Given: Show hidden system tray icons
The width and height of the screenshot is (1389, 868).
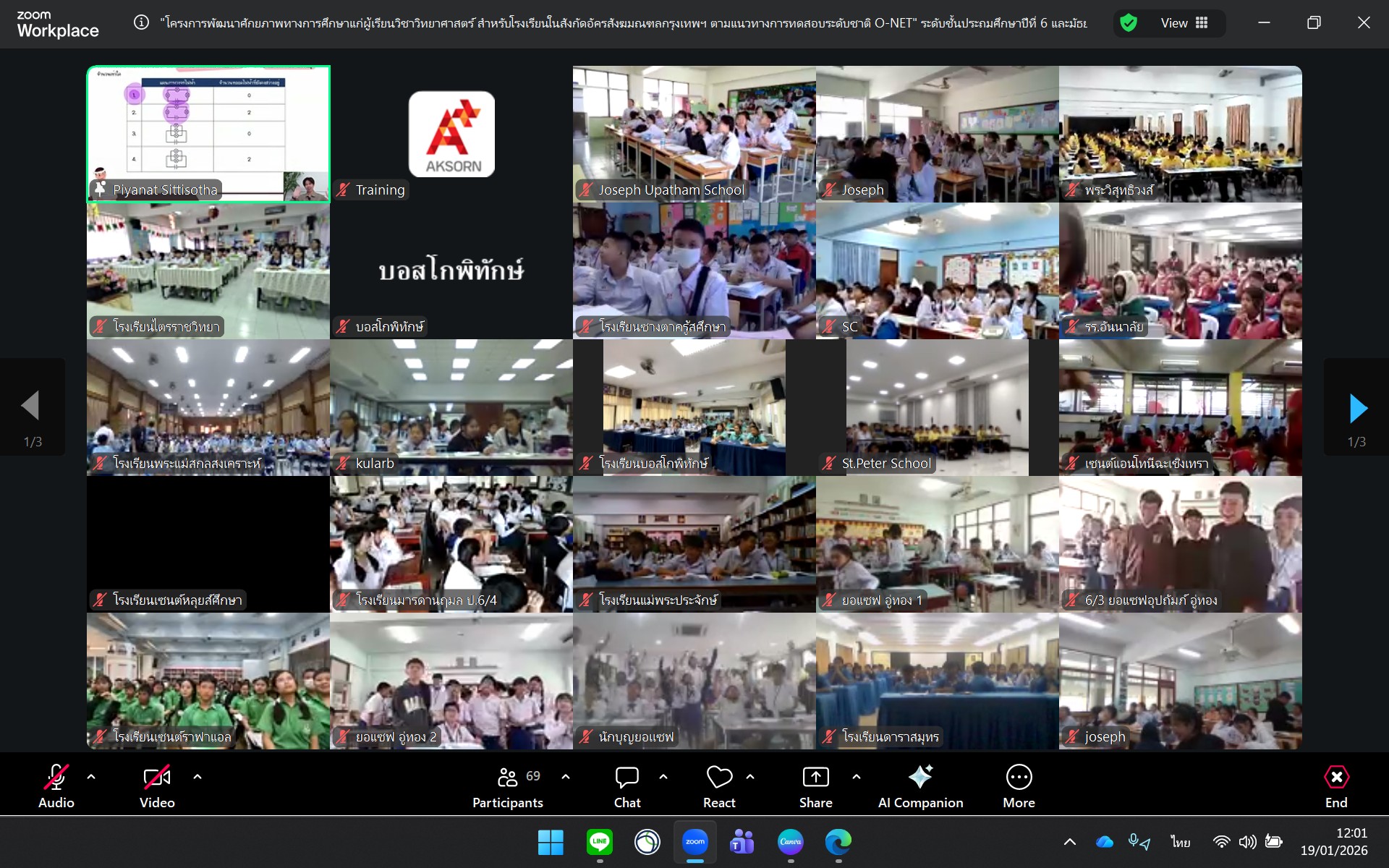Looking at the screenshot, I should pyautogui.click(x=1069, y=842).
